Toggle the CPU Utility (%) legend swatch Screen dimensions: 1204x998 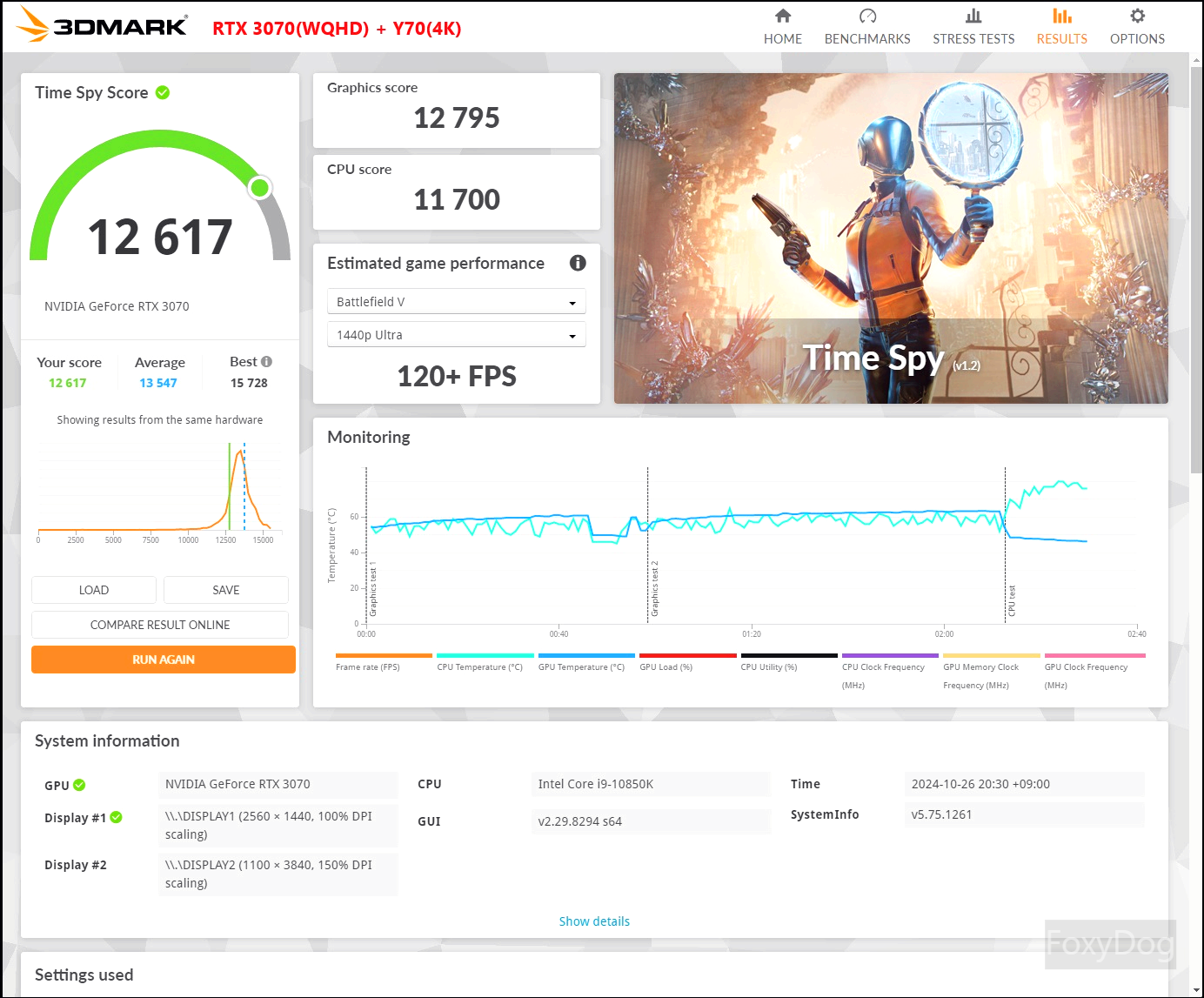pyautogui.click(x=789, y=655)
